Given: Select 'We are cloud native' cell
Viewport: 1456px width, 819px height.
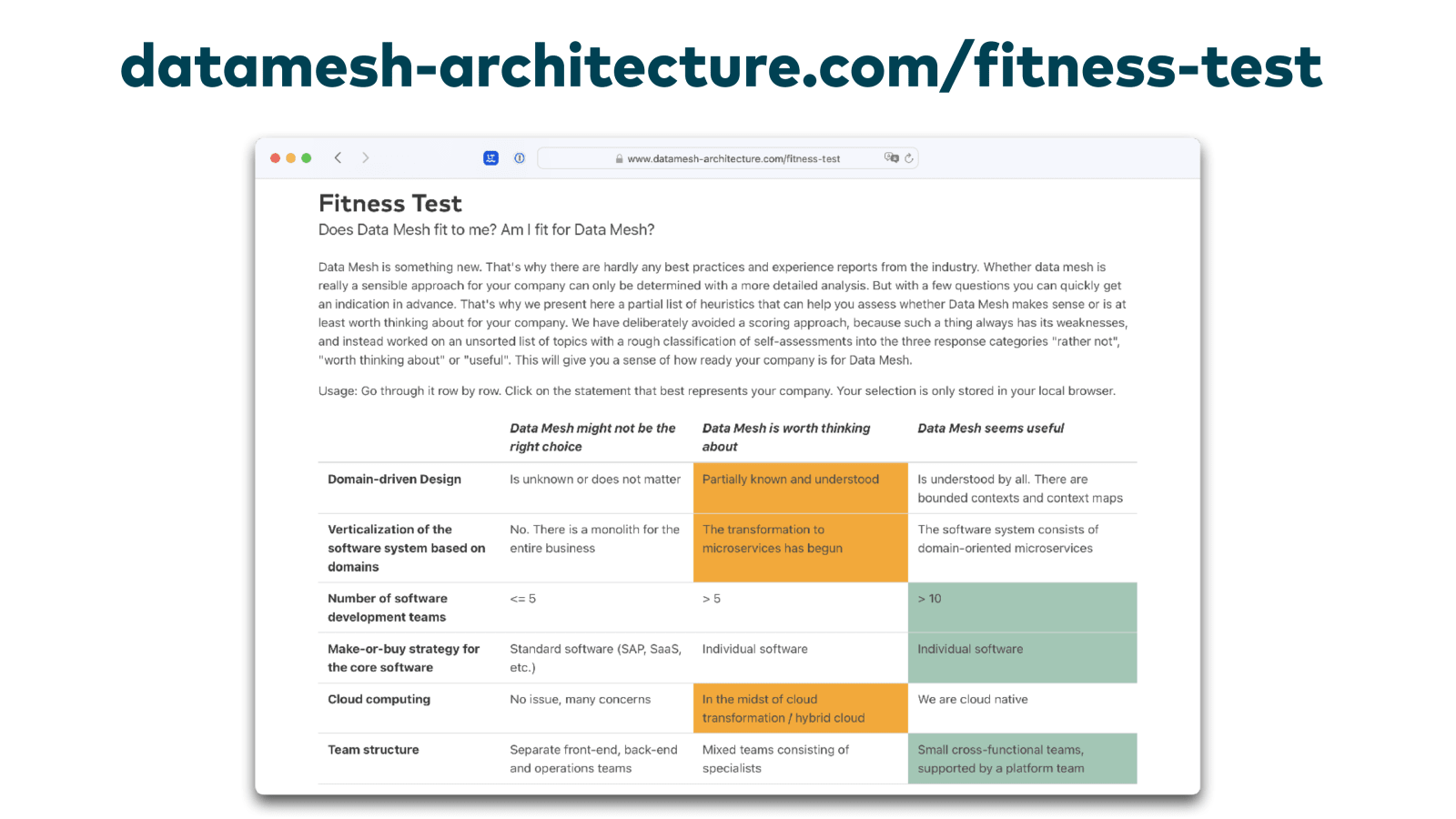Looking at the screenshot, I should 973,700.
